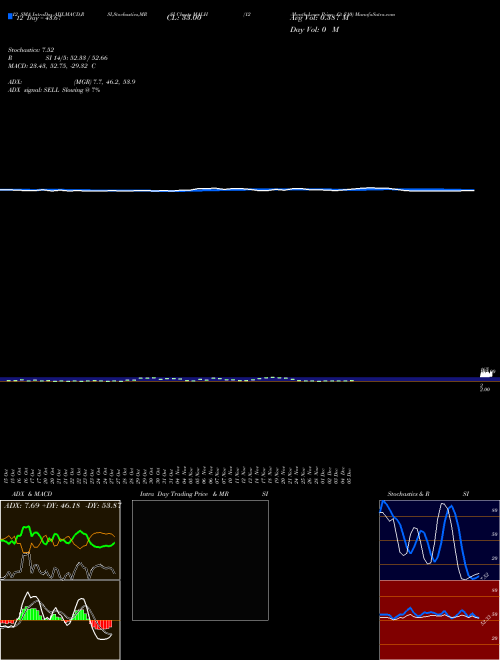Image resolution: width=500 pixels, height=660 pixels.
Task: Click the 'ADX signal: SELL' text
Action: (x=34, y=90)
